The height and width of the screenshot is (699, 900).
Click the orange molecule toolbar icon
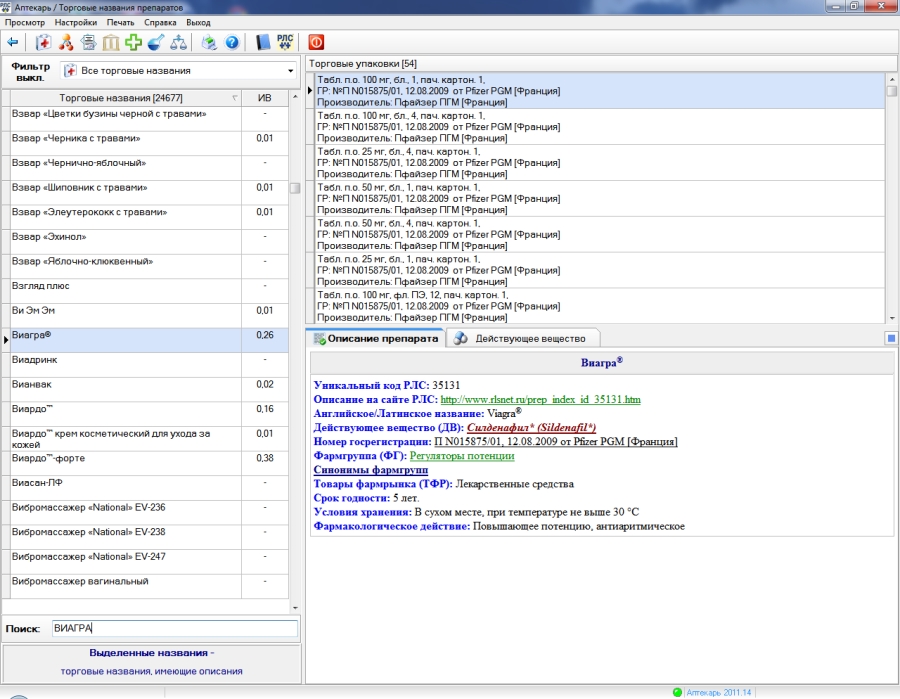click(66, 42)
